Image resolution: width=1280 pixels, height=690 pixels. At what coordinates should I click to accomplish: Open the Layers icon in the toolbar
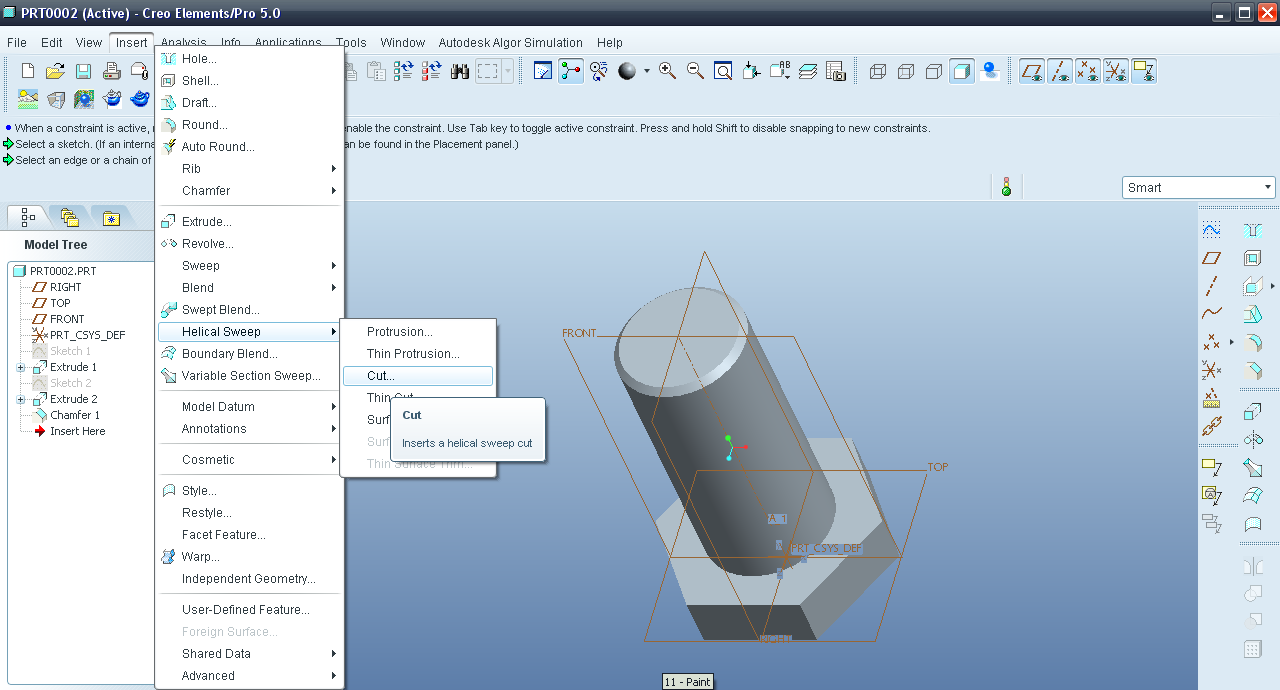click(x=808, y=71)
